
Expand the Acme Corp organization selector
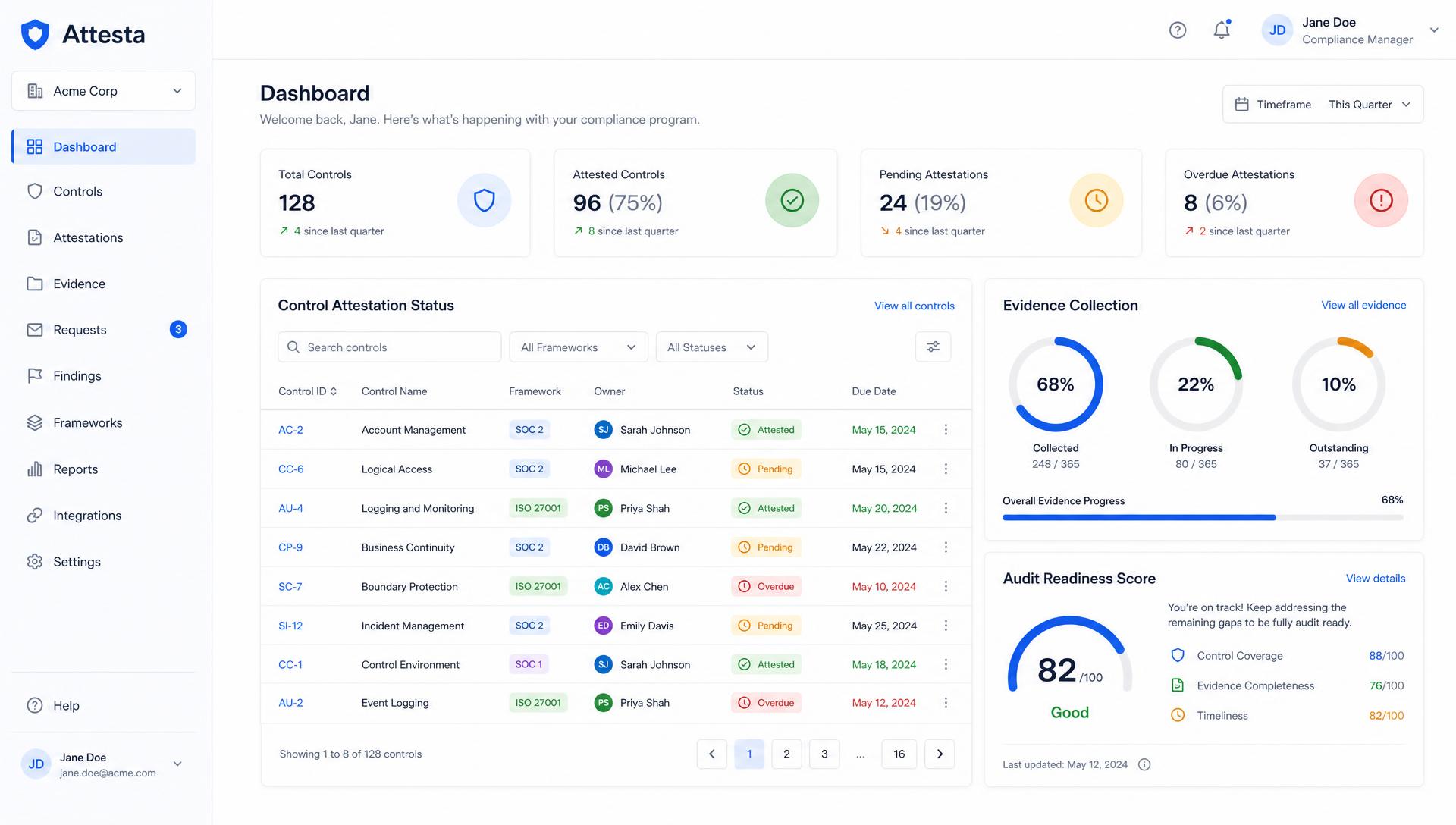103,91
